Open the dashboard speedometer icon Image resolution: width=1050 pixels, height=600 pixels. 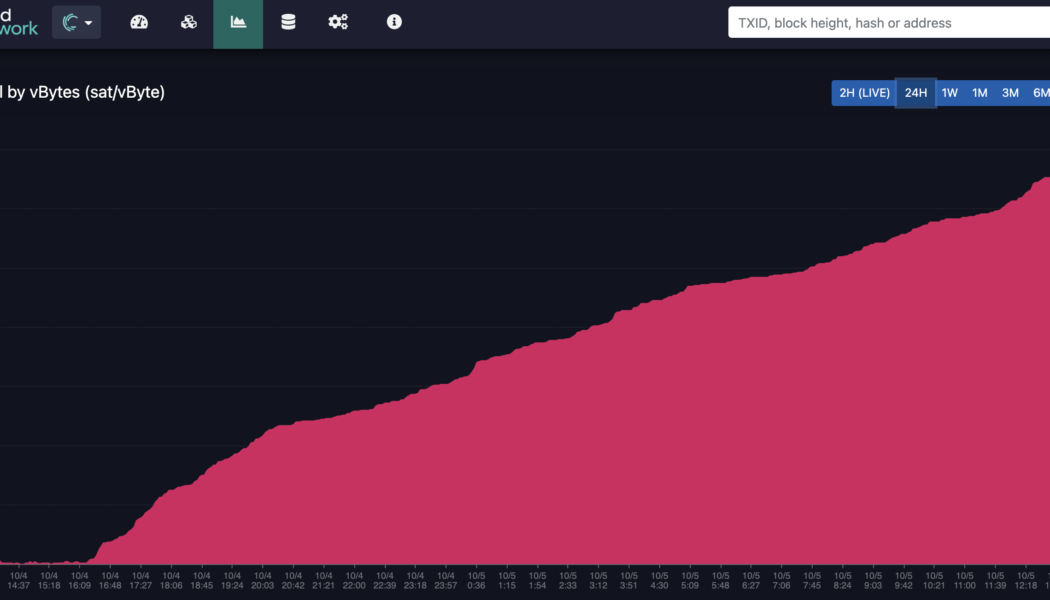[139, 22]
